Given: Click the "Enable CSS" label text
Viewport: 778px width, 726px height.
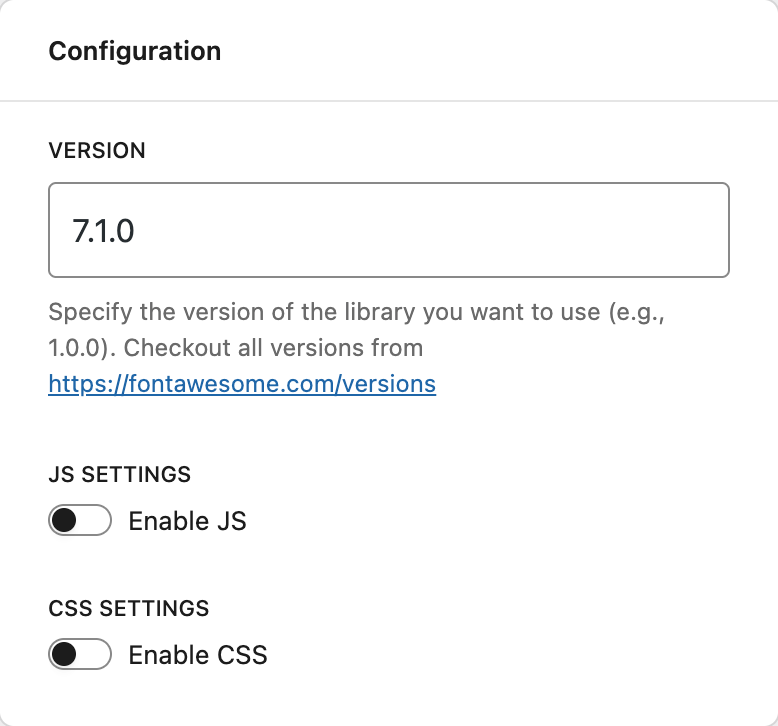Looking at the screenshot, I should coord(198,655).
